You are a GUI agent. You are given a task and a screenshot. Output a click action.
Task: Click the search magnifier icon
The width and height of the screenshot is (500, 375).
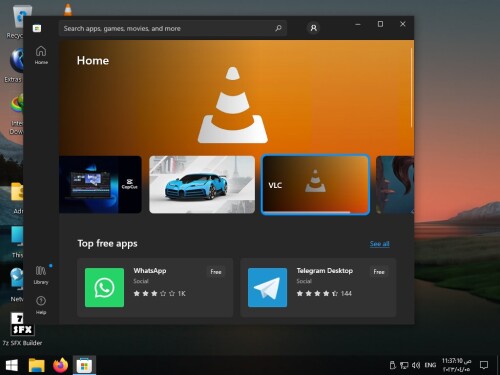pyautogui.click(x=278, y=28)
